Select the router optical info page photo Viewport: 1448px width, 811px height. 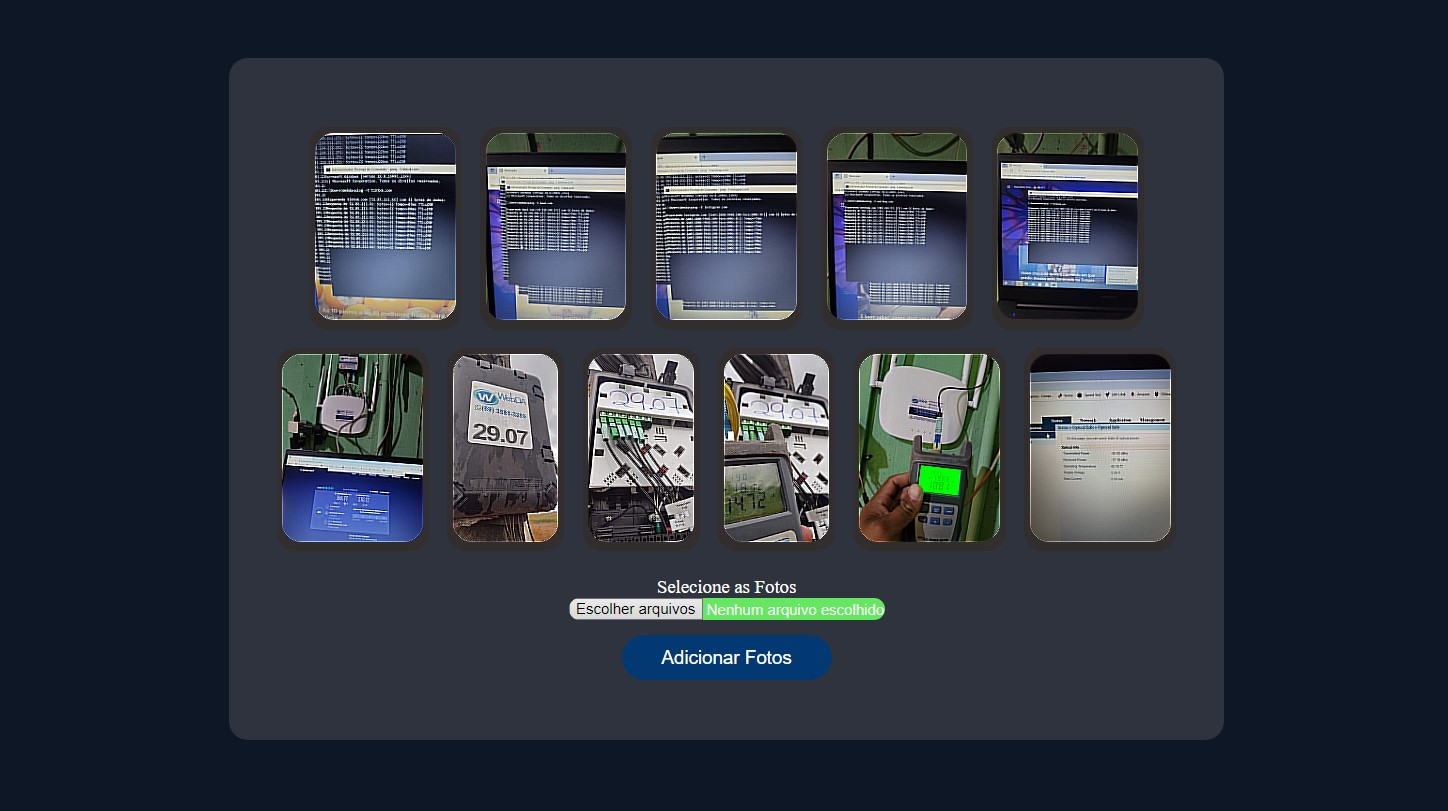[1100, 448]
